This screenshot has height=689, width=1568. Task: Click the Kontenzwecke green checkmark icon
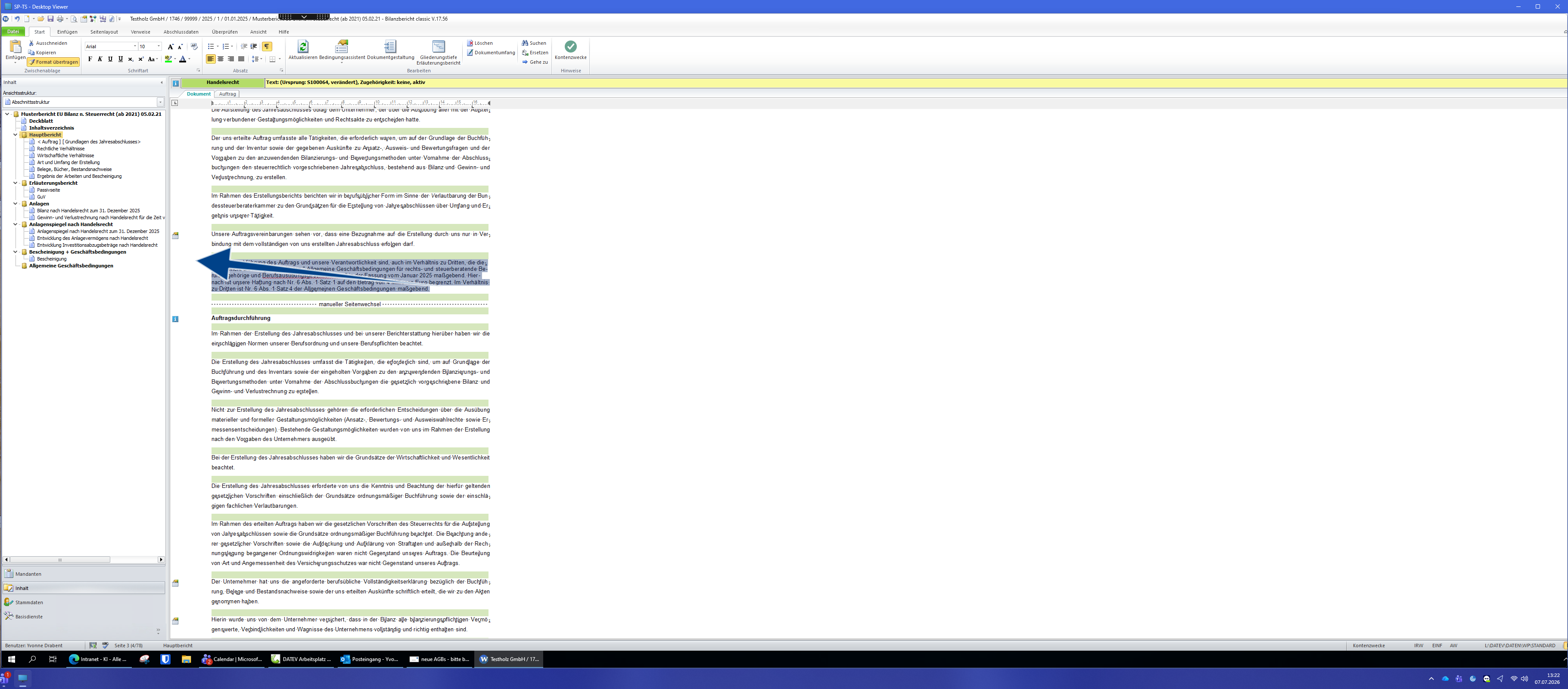pyautogui.click(x=570, y=46)
